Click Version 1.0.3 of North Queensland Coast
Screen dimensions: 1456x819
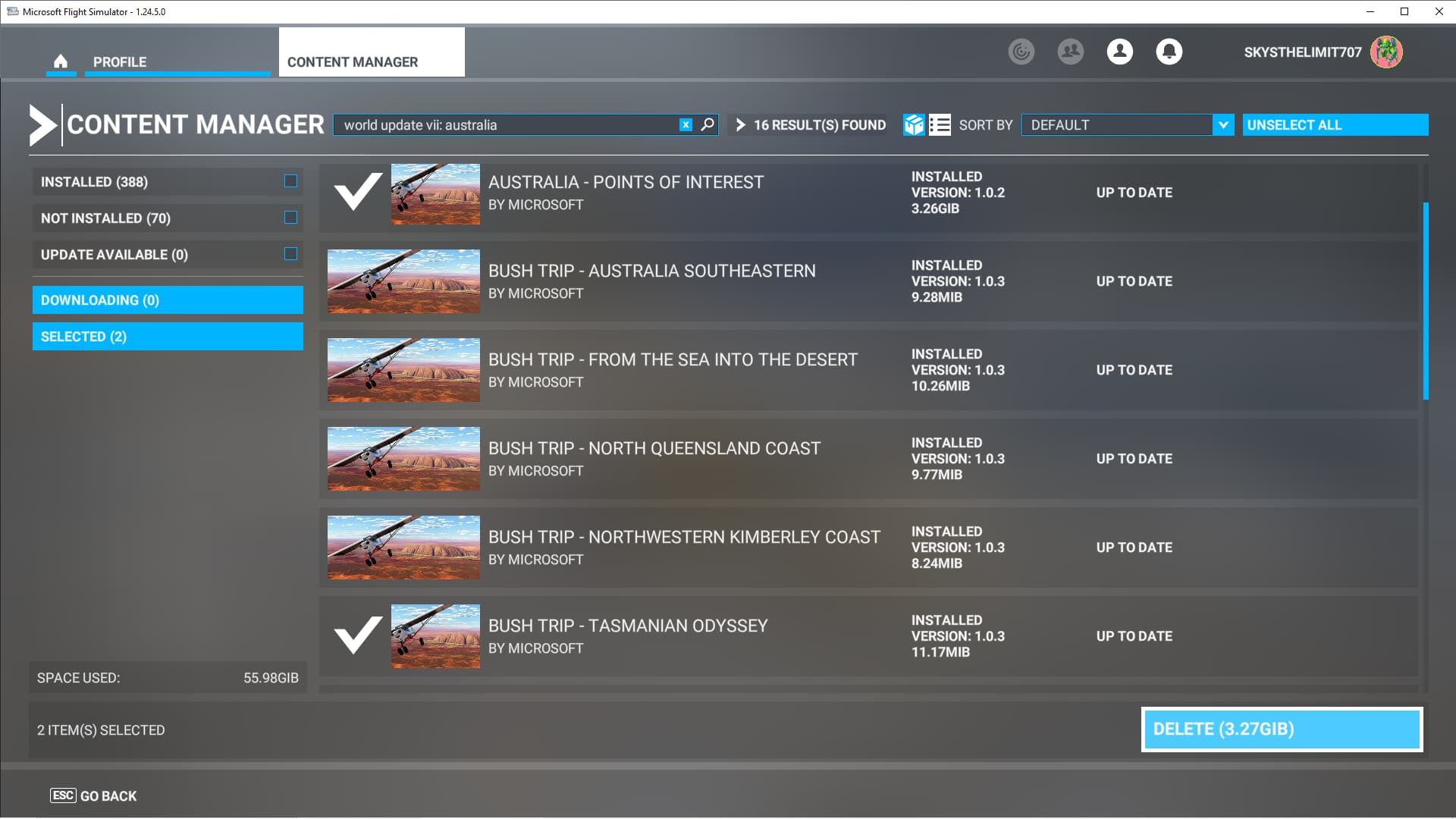[x=958, y=459]
